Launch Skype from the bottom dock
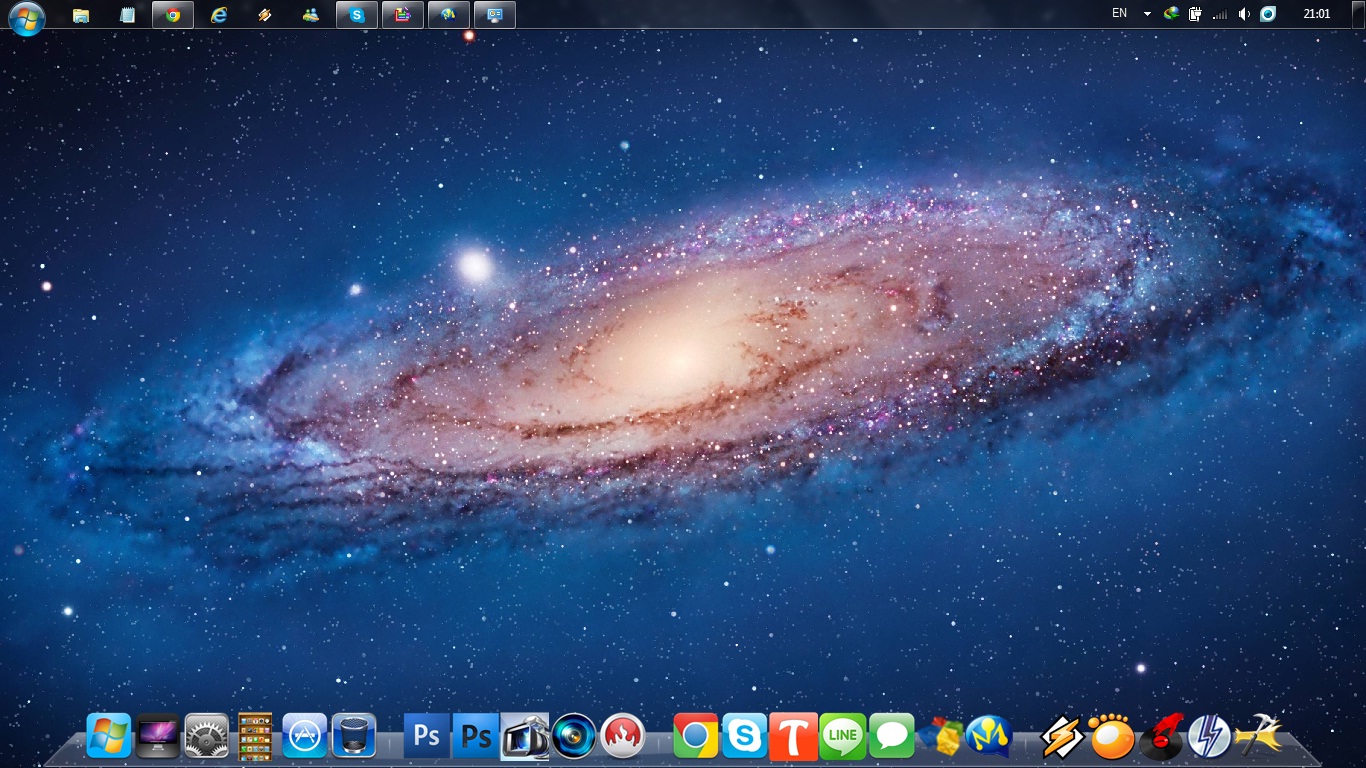The image size is (1366, 768). coord(745,738)
